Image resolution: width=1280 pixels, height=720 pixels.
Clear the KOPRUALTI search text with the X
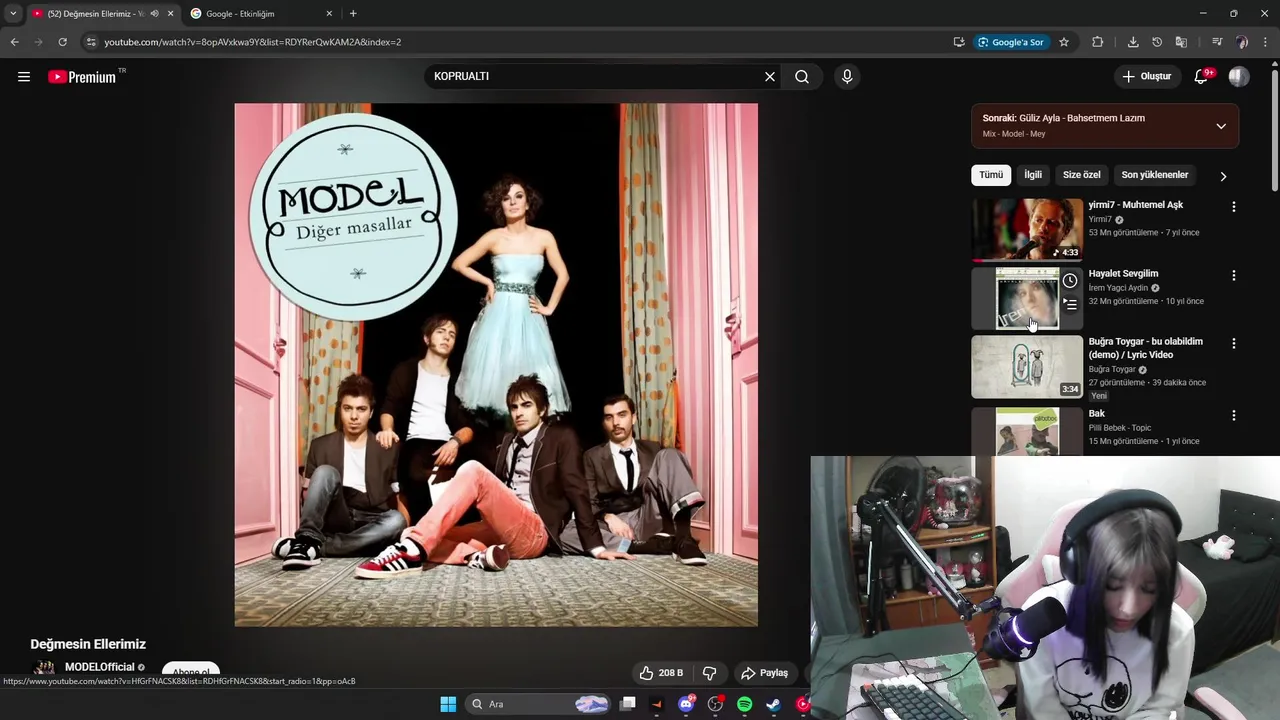point(770,76)
